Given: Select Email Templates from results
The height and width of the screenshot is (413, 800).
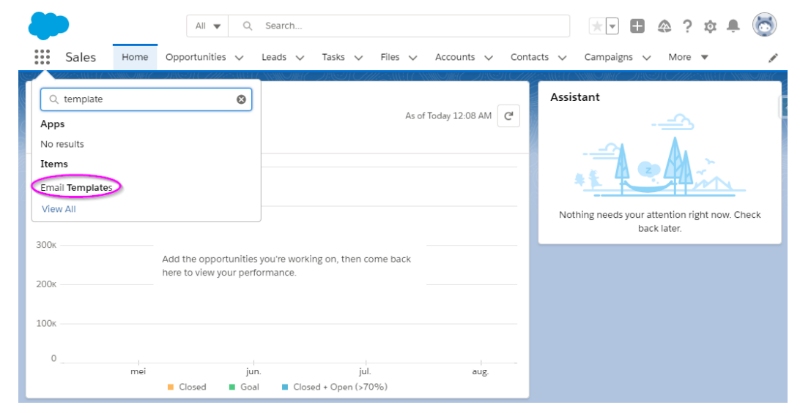Looking at the screenshot, I should tap(76, 187).
